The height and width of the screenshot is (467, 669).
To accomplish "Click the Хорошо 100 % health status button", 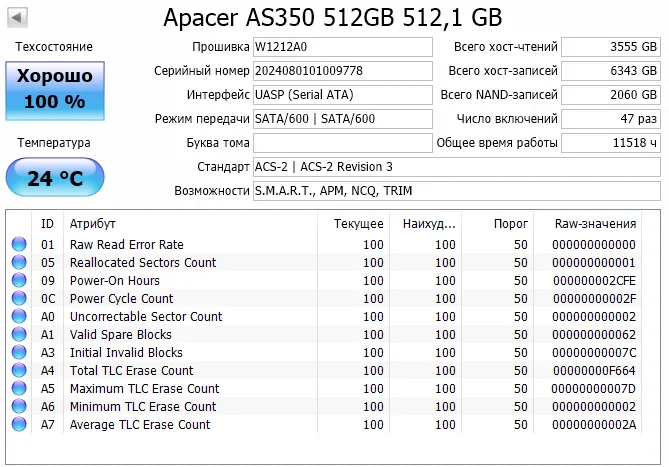I will (x=55, y=90).
